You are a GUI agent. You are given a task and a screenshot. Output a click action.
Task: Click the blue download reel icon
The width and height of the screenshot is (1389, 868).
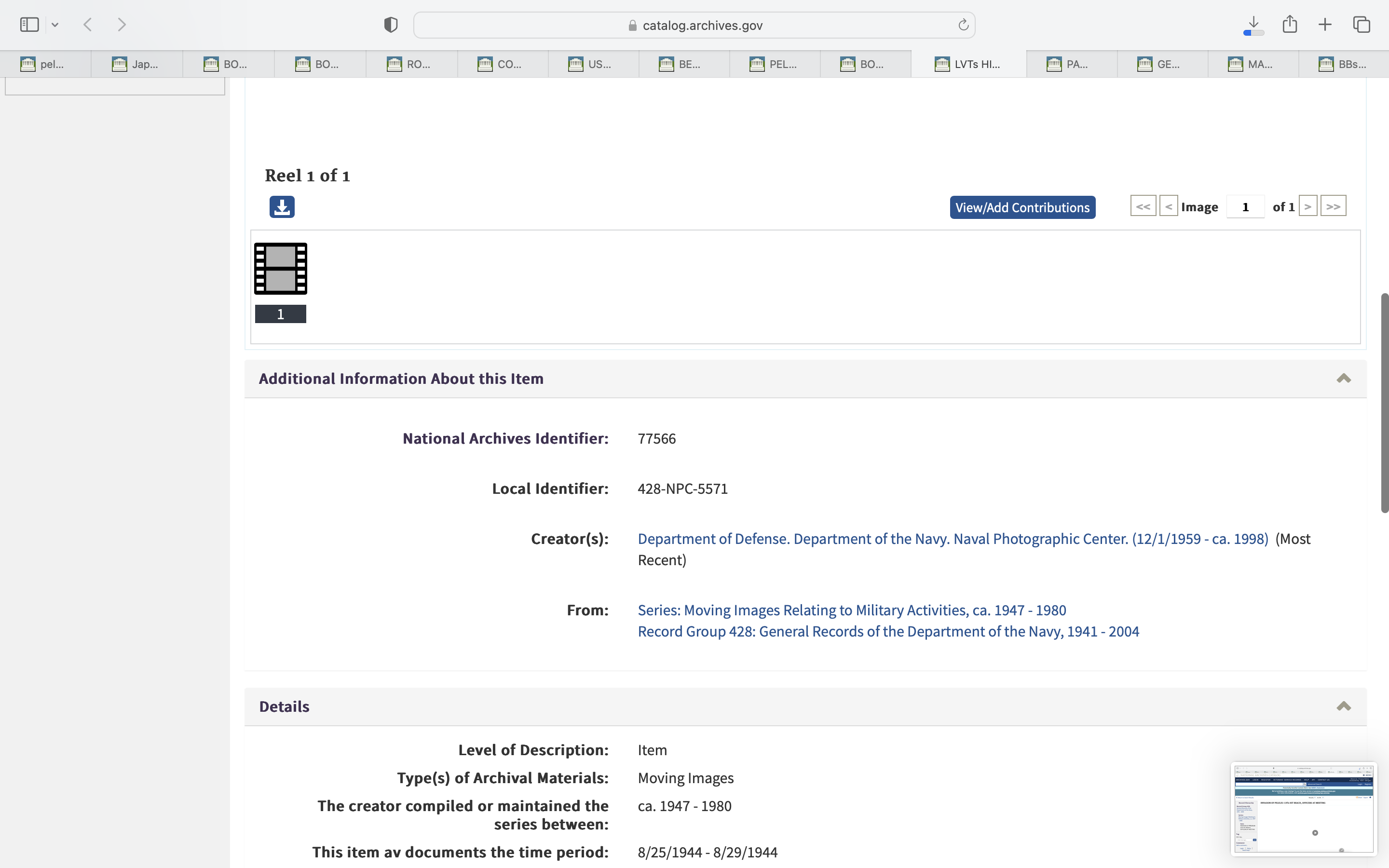[282, 207]
